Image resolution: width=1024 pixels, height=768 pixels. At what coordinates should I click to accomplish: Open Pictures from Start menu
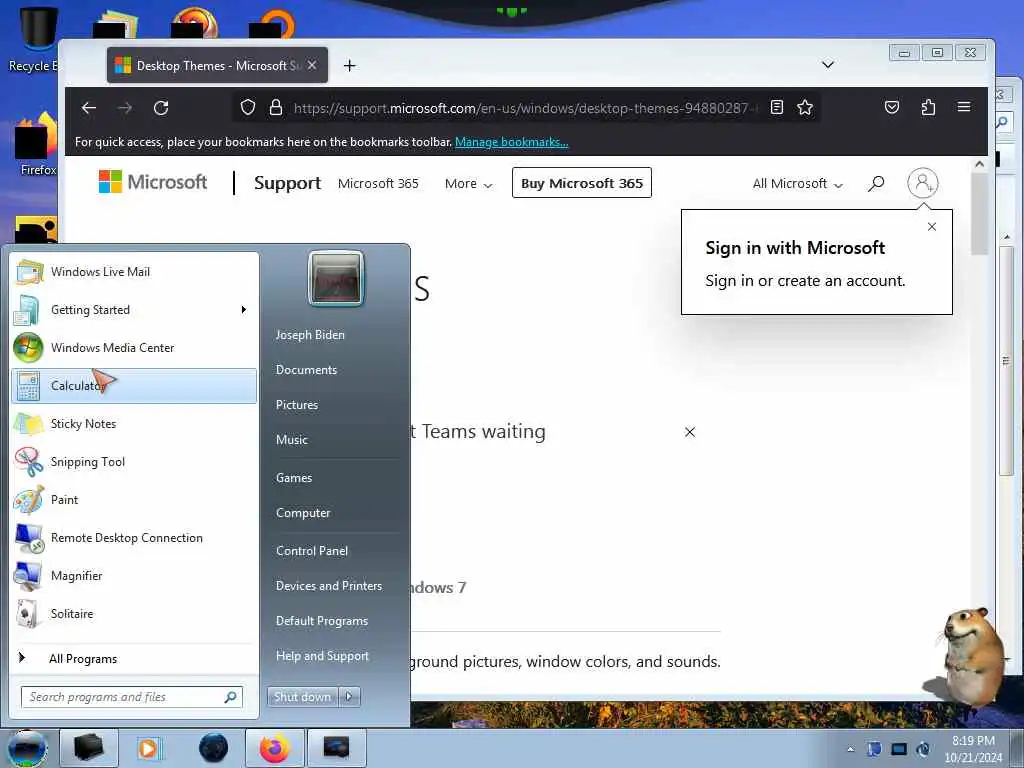click(x=297, y=405)
